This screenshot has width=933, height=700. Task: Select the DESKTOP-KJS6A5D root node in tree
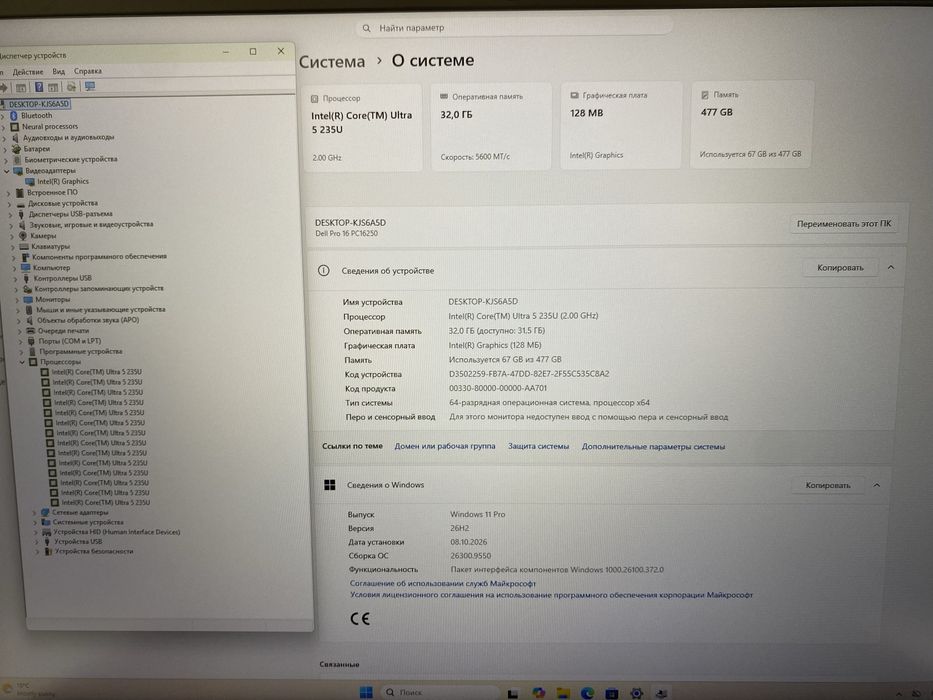point(39,104)
